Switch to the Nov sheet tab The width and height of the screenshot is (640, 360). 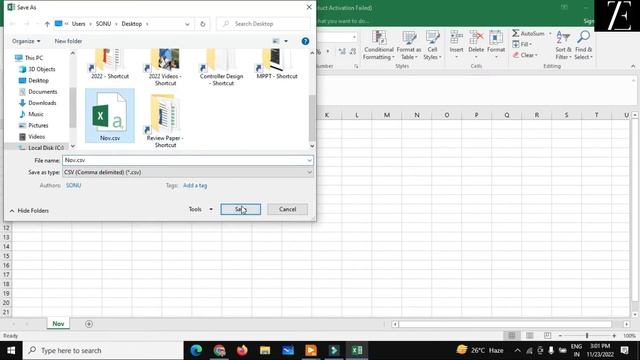pyautogui.click(x=58, y=324)
